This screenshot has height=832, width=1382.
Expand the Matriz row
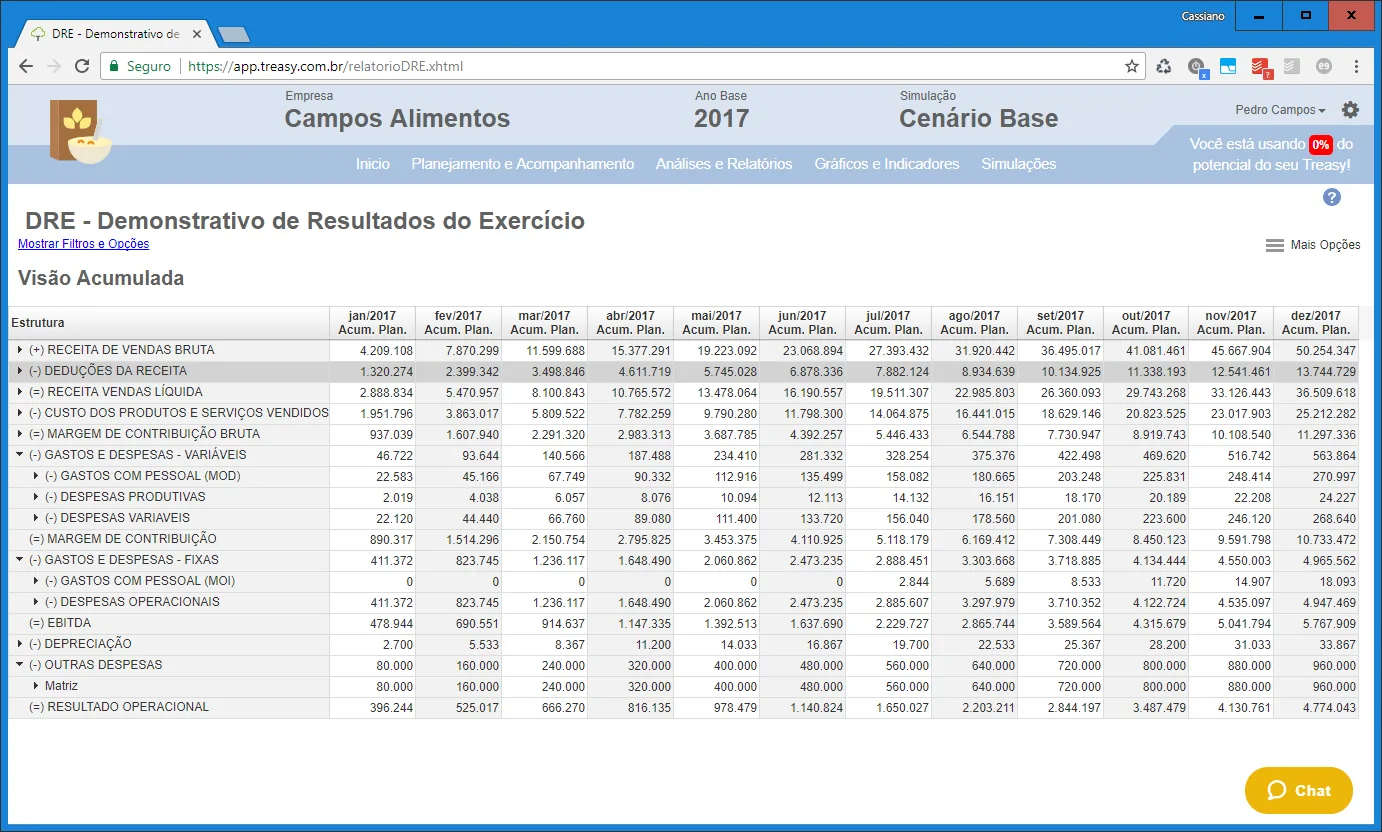click(36, 686)
